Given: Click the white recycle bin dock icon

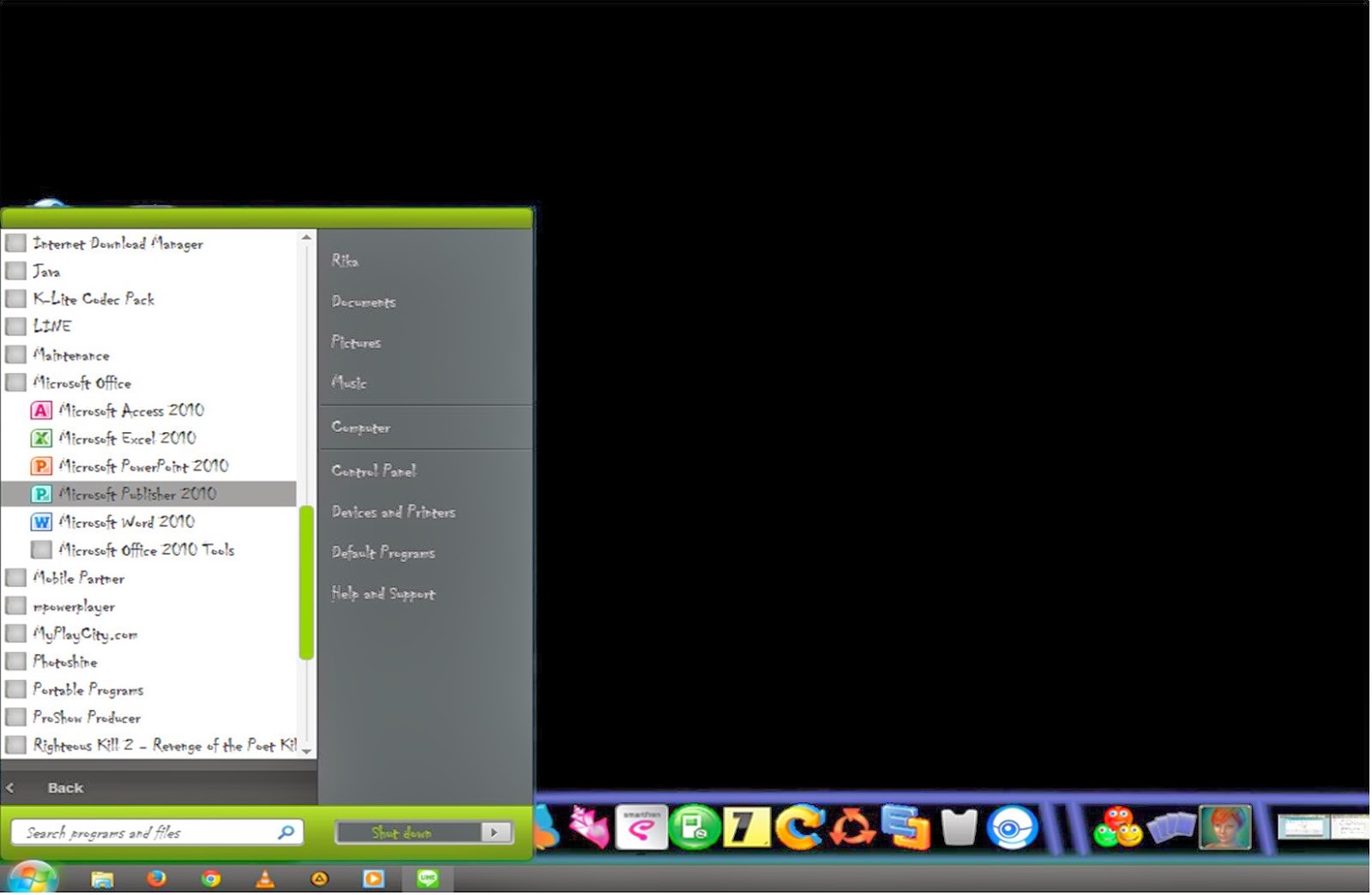Looking at the screenshot, I should [x=959, y=828].
